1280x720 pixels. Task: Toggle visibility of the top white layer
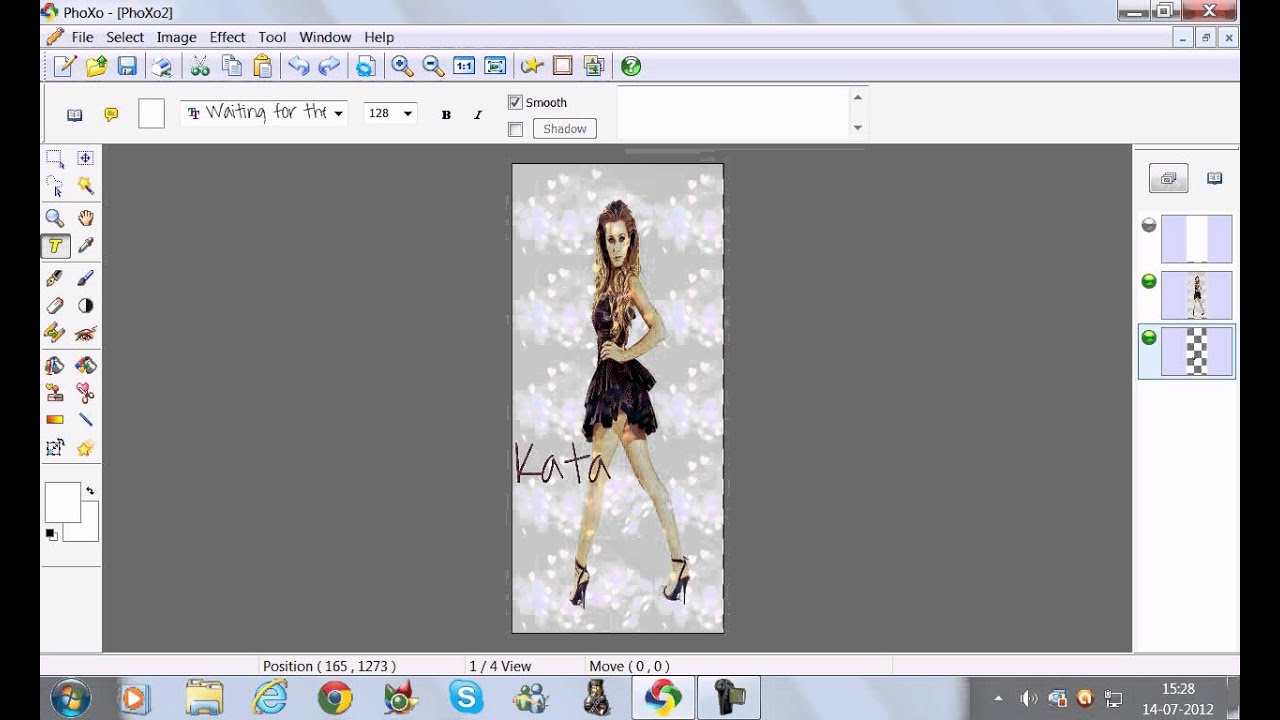click(1149, 226)
